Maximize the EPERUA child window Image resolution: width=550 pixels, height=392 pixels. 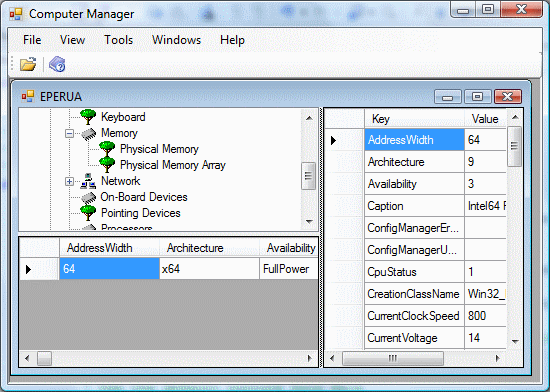(x=477, y=96)
